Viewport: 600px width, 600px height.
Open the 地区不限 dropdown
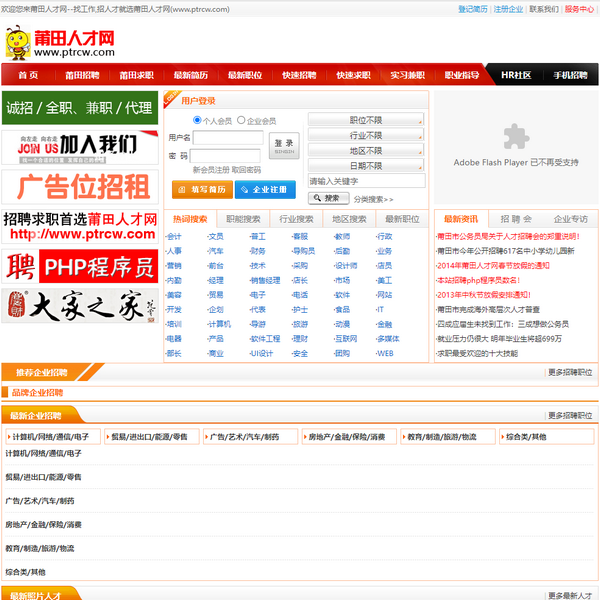pos(366,150)
